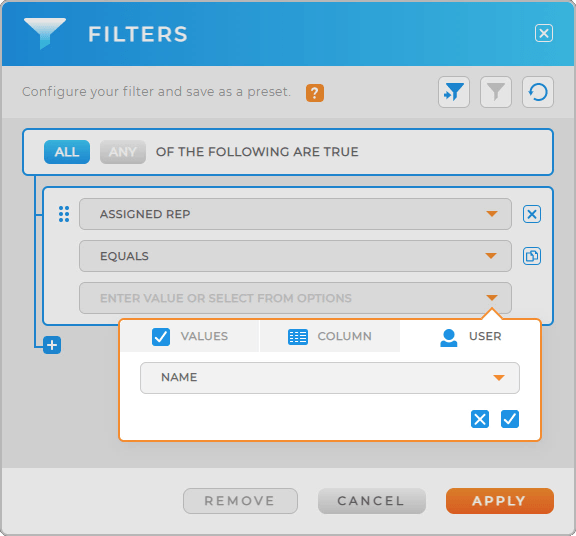
Task: Switch to the COLUMN tab
Action: pyautogui.click(x=330, y=336)
